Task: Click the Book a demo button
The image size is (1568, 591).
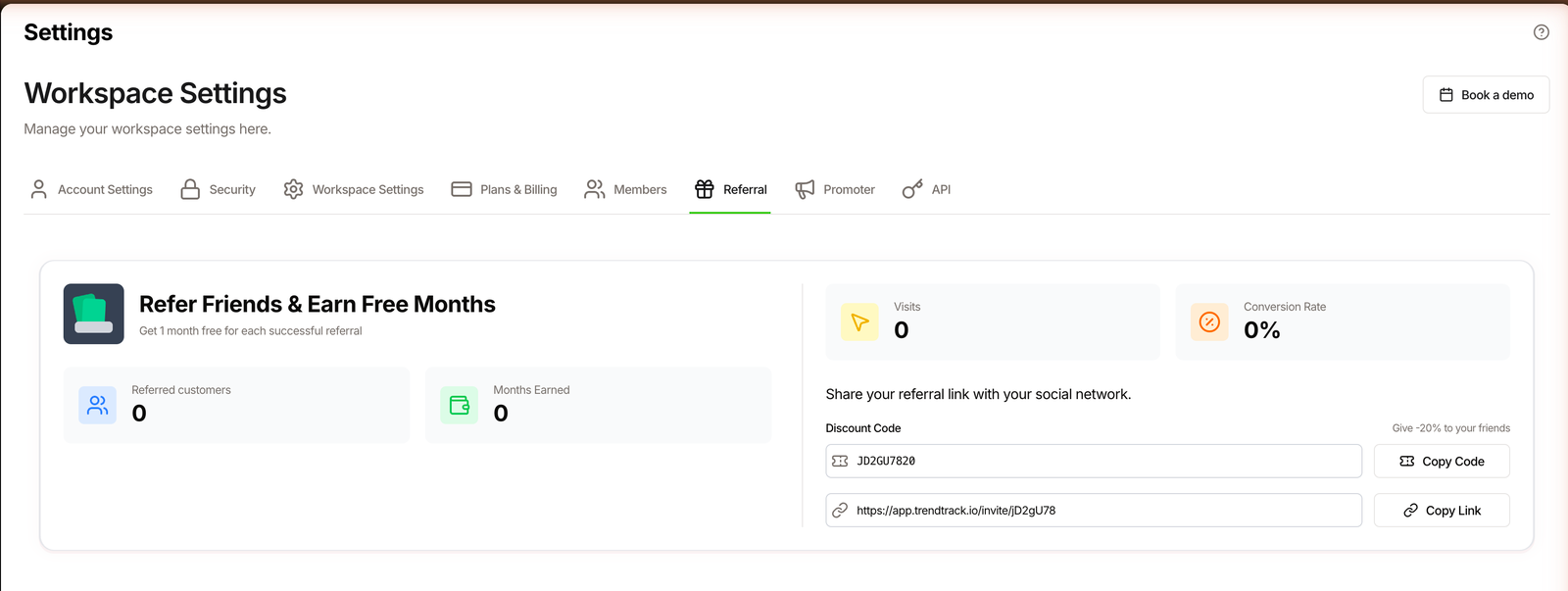Action: [x=1486, y=95]
